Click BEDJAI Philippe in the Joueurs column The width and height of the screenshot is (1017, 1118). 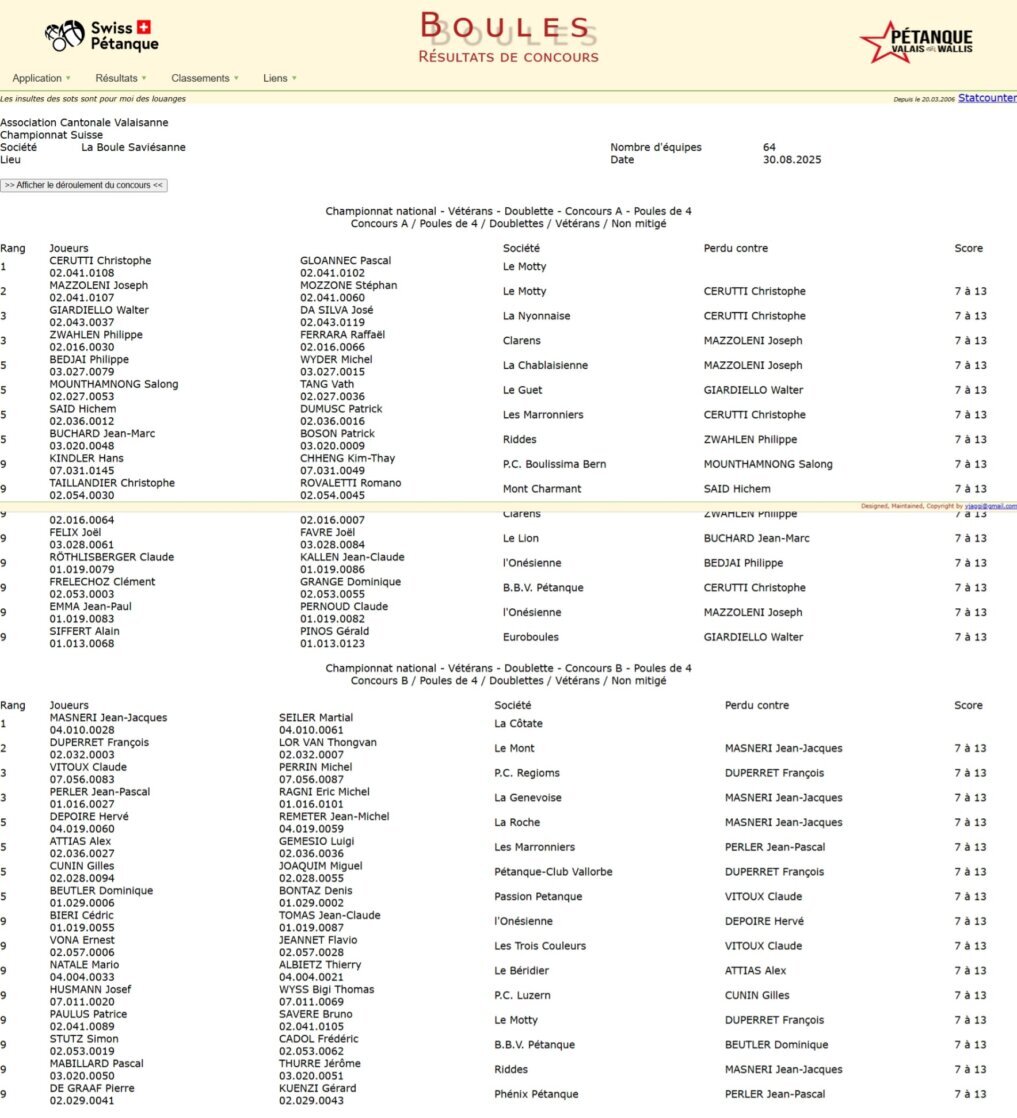pos(89,359)
